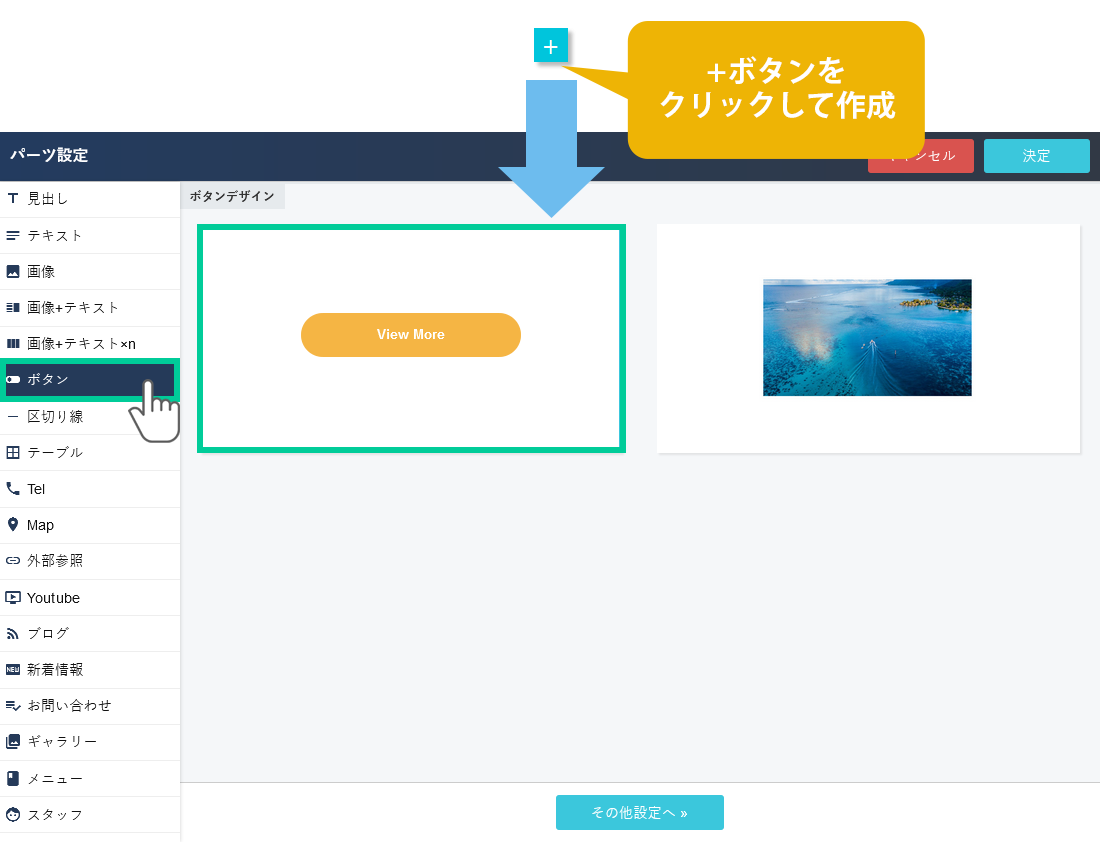Select the 新着情報 menu item

point(55,670)
